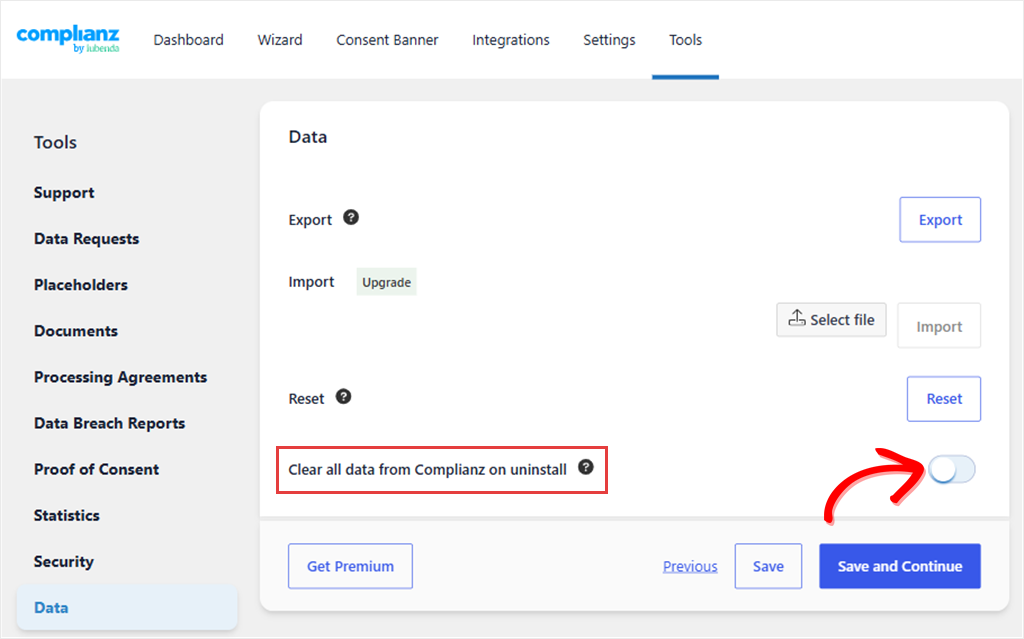
Task: Follow the Previous link
Action: [x=690, y=566]
